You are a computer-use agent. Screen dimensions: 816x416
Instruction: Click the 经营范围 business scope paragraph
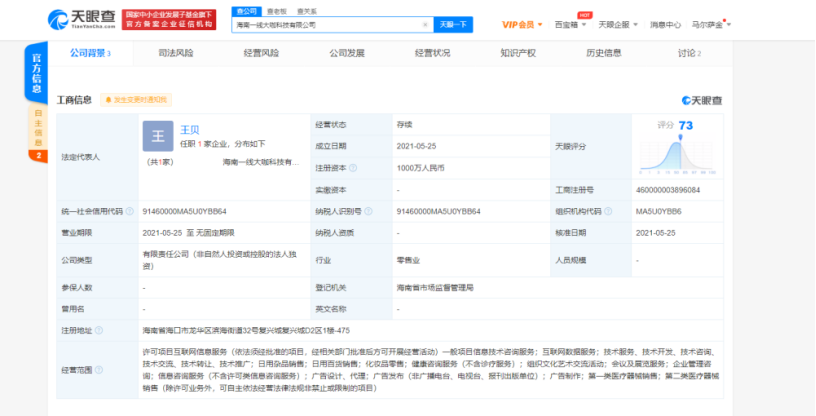[x=430, y=370]
